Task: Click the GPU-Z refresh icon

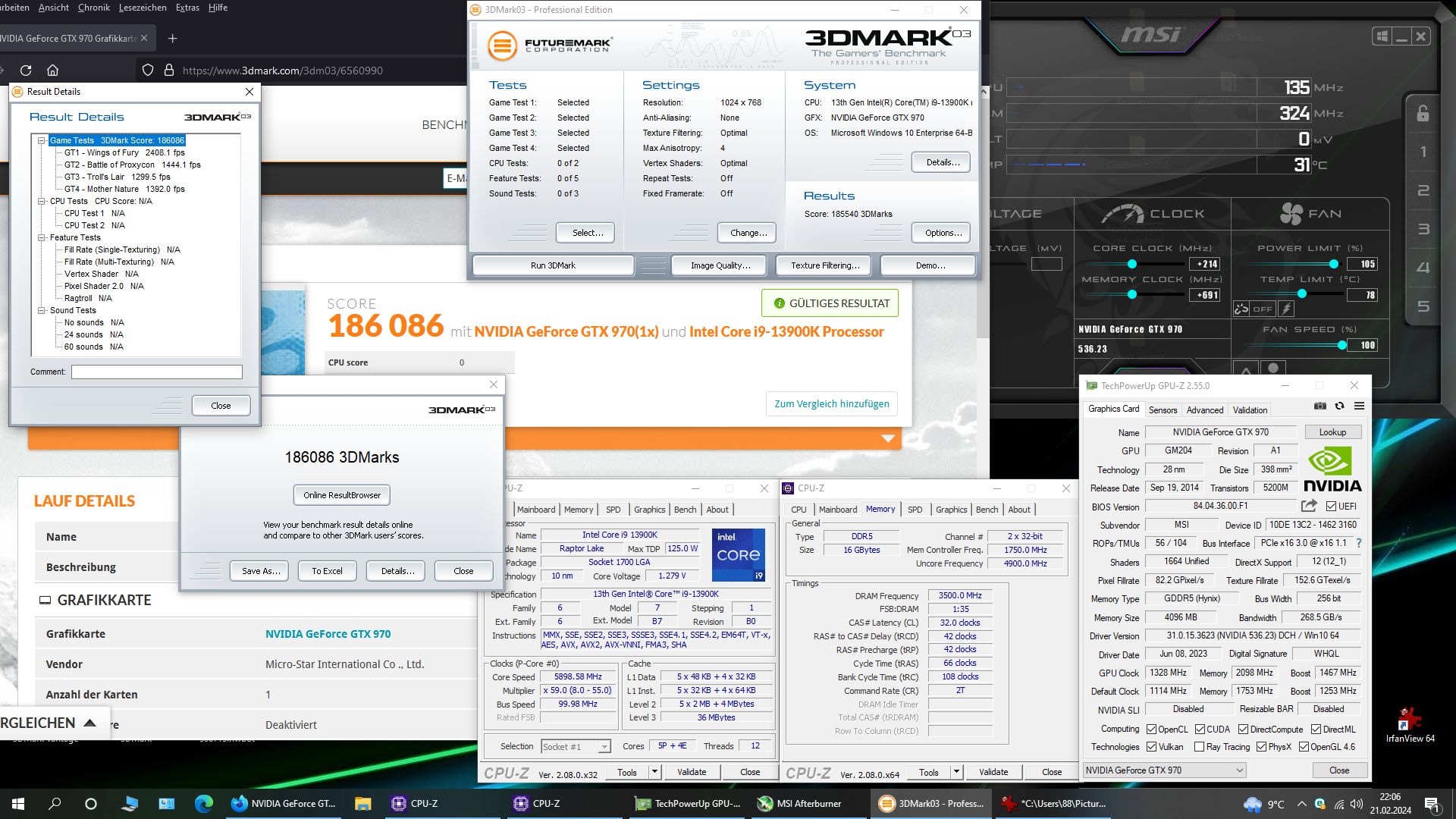Action: tap(1340, 406)
